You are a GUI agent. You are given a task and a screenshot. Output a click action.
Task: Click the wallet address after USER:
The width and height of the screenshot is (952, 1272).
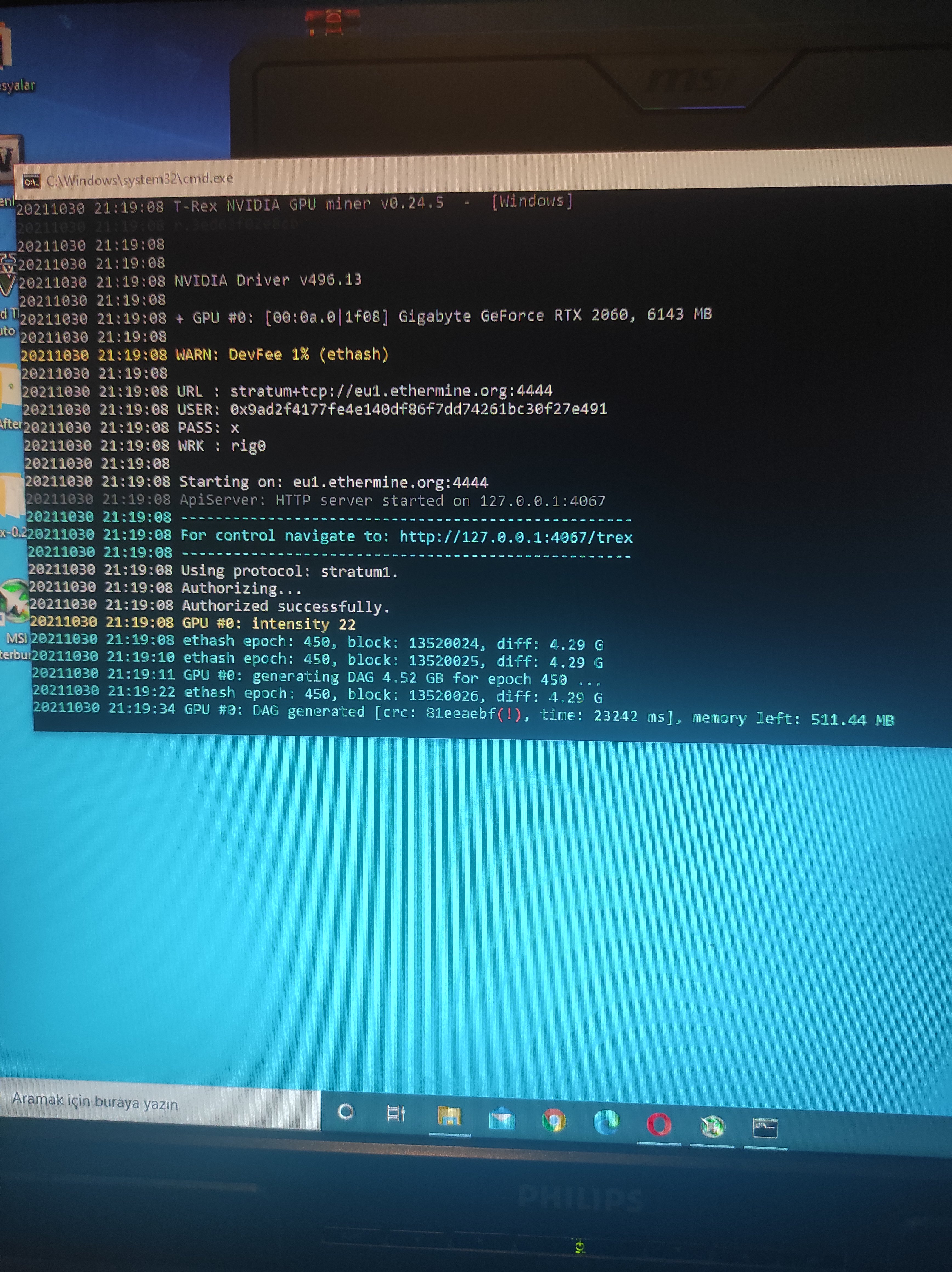(x=418, y=409)
